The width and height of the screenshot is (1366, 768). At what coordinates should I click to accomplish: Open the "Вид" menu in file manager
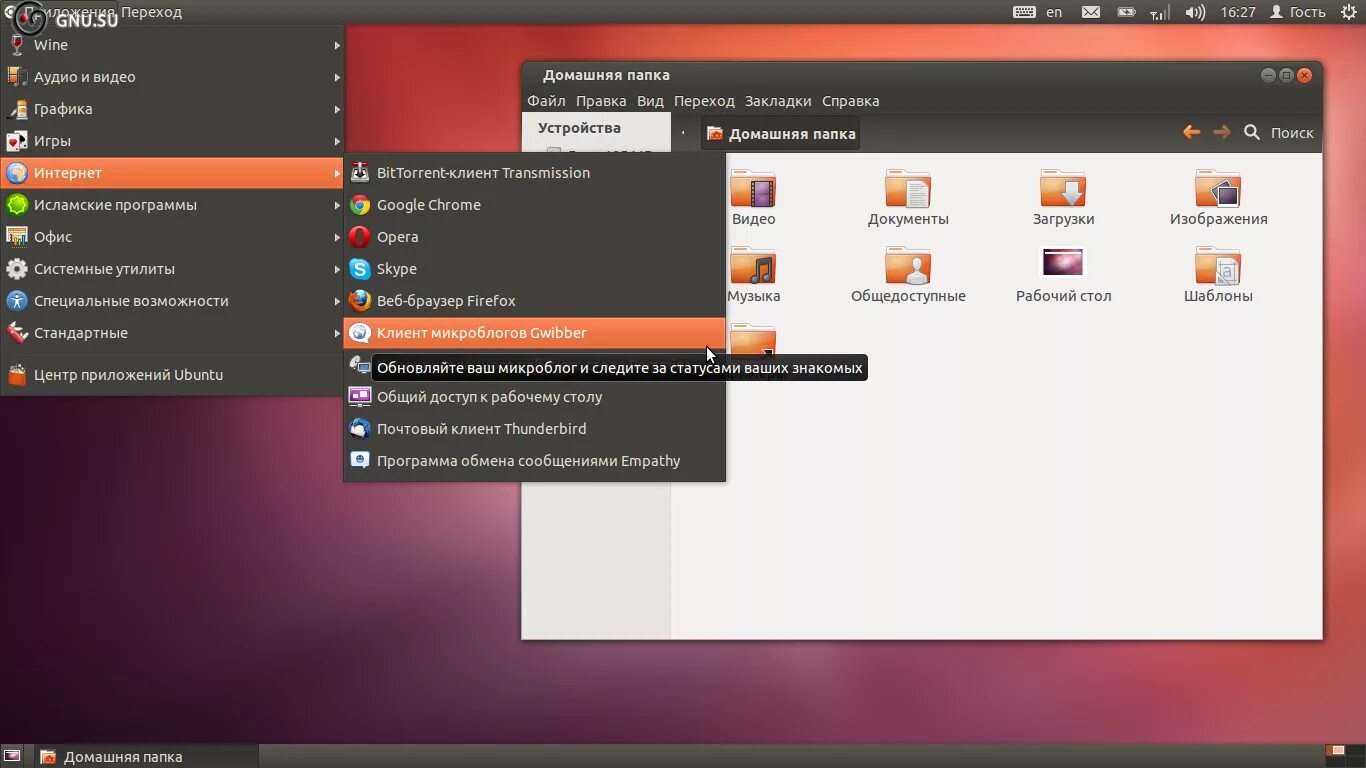[x=650, y=101]
